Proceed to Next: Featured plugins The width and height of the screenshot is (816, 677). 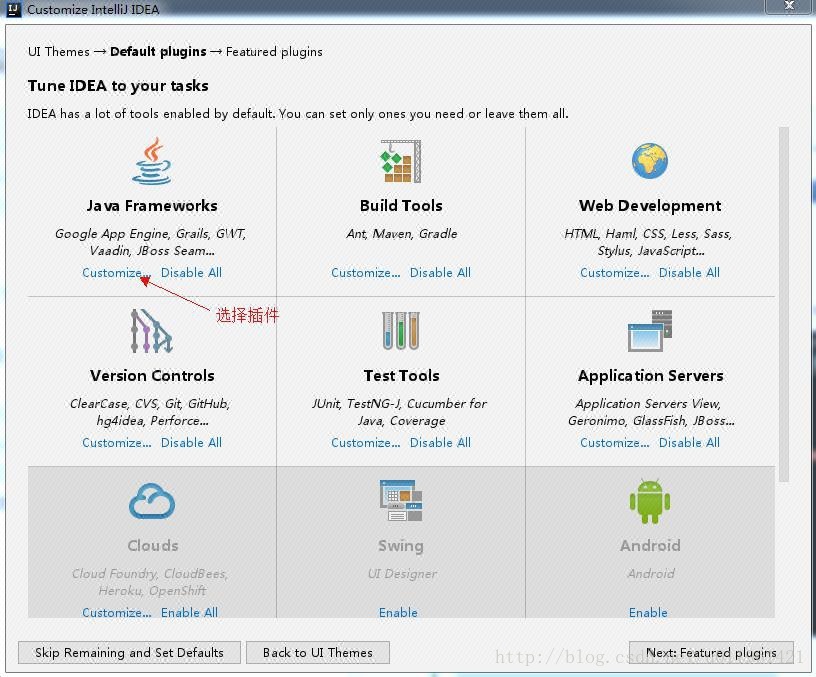[711, 653]
